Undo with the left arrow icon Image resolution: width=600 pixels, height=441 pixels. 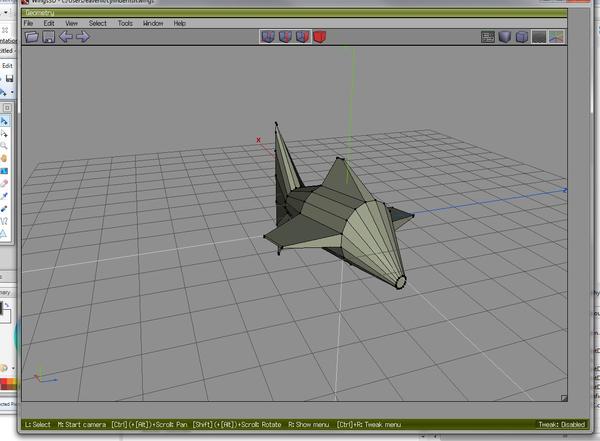(66, 37)
